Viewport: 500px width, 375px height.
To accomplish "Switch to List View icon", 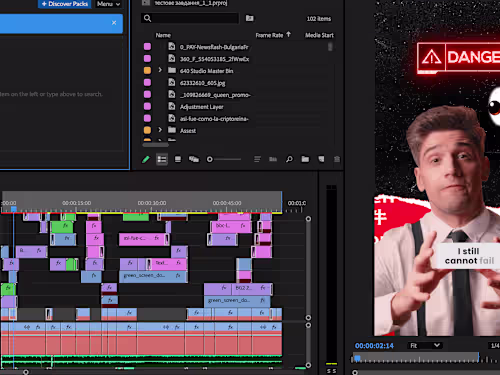I will (162, 159).
